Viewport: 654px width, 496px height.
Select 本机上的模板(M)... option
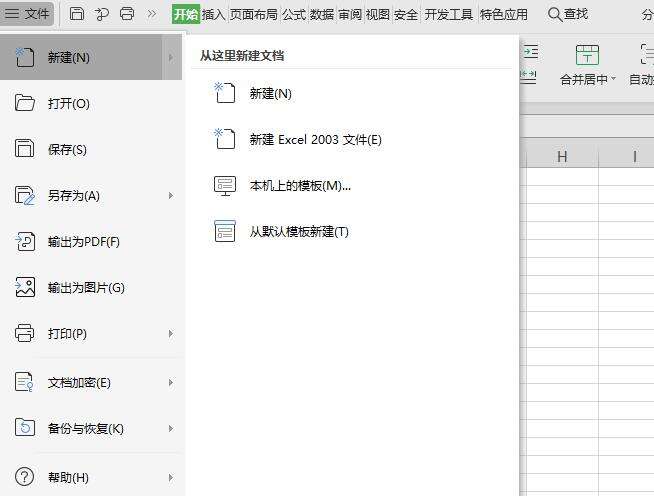[300, 185]
